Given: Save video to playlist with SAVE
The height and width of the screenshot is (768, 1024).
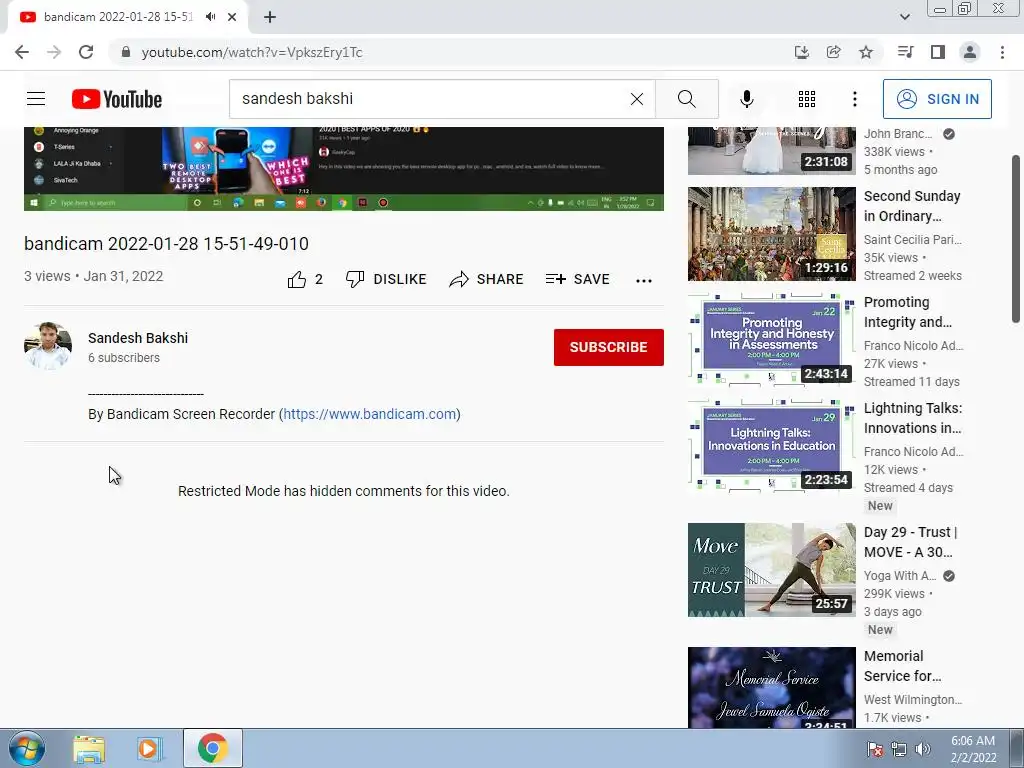Looking at the screenshot, I should [577, 280].
